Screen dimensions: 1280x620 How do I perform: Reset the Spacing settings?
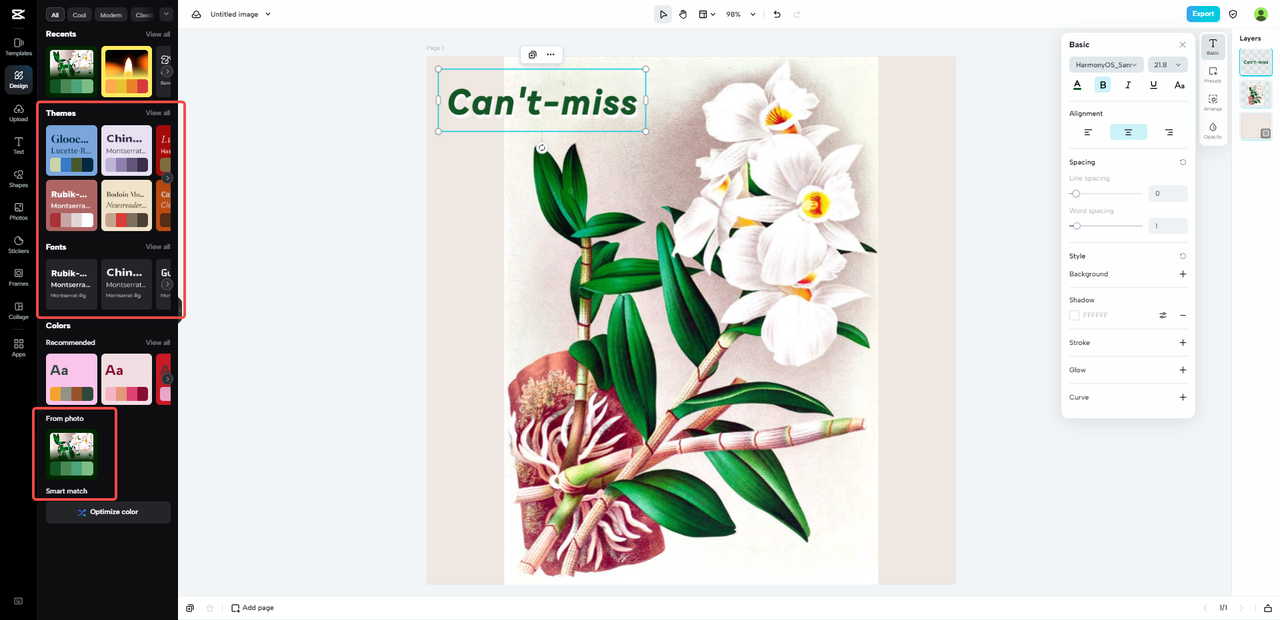[x=1183, y=162]
